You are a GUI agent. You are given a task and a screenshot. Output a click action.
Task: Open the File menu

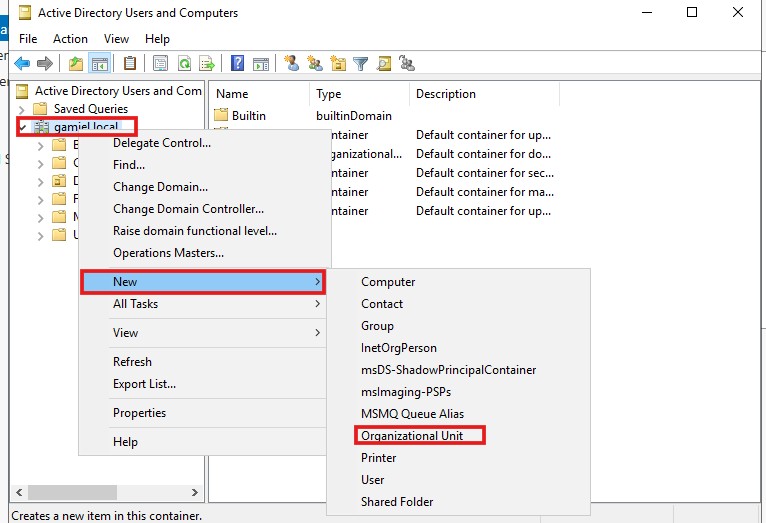click(28, 39)
